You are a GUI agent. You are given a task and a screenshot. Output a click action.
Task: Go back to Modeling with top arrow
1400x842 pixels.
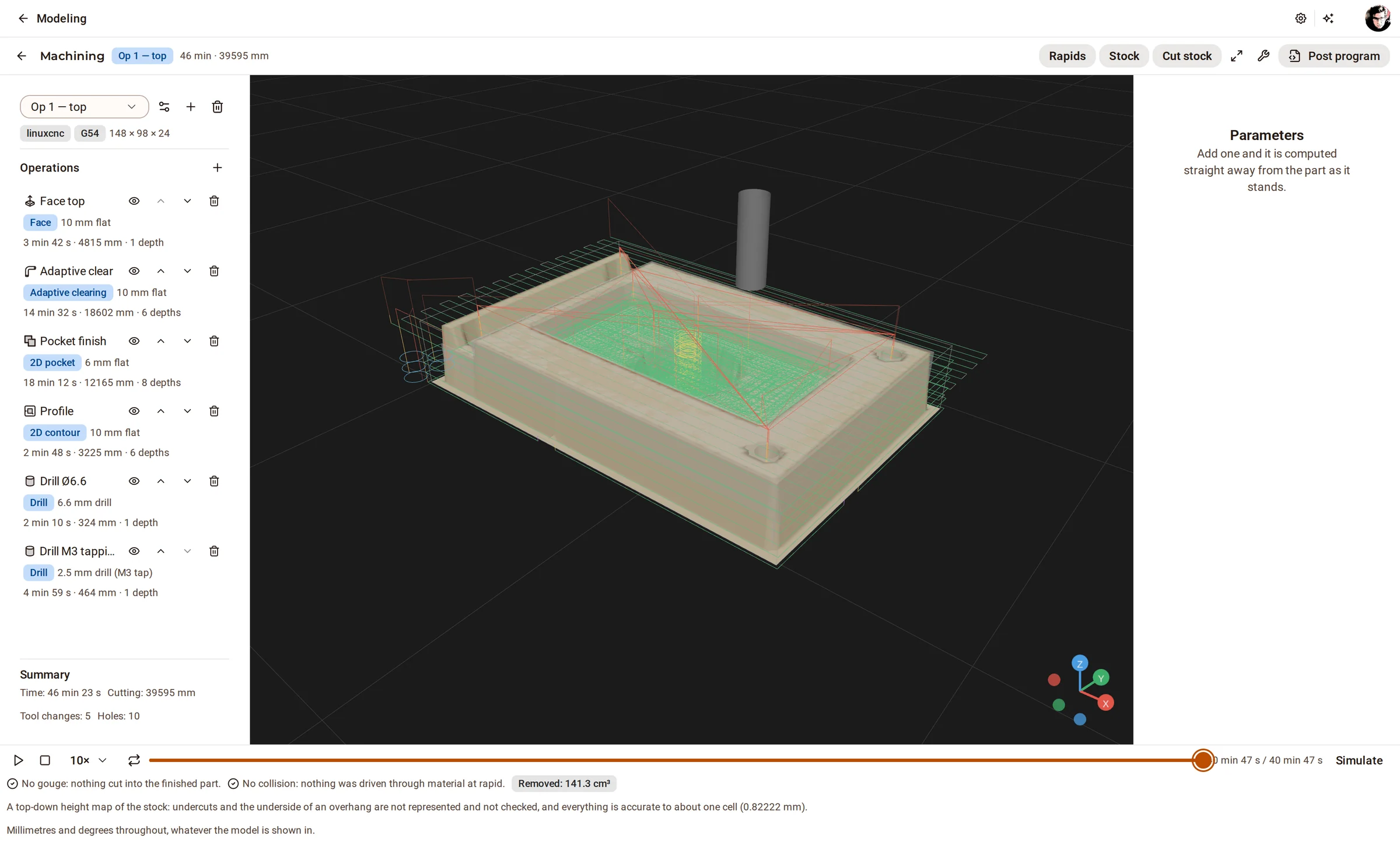click(x=23, y=19)
